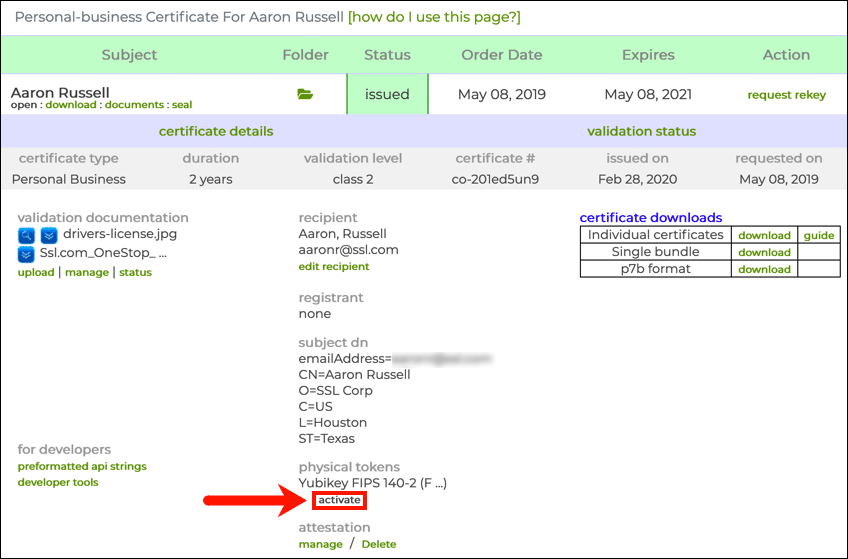Open the green folder icon for Aaron Russell
This screenshot has height=559, width=848.
(x=305, y=94)
